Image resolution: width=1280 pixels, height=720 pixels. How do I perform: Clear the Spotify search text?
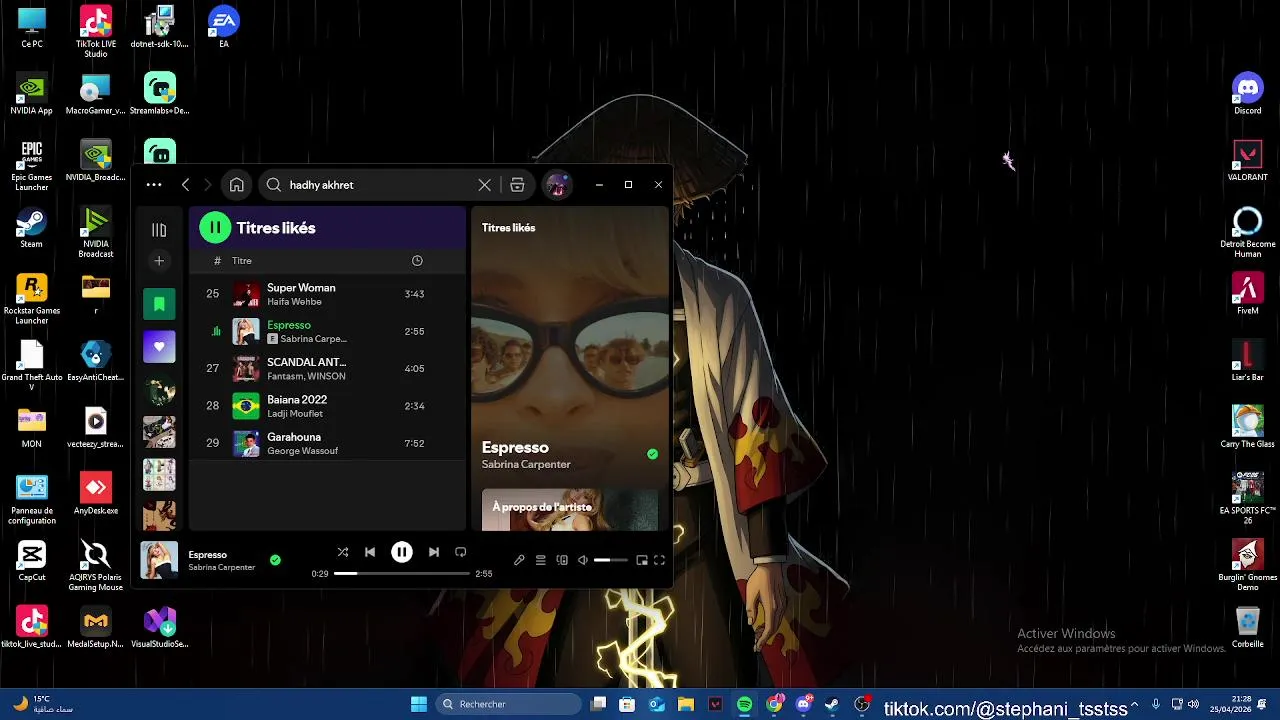[485, 185]
